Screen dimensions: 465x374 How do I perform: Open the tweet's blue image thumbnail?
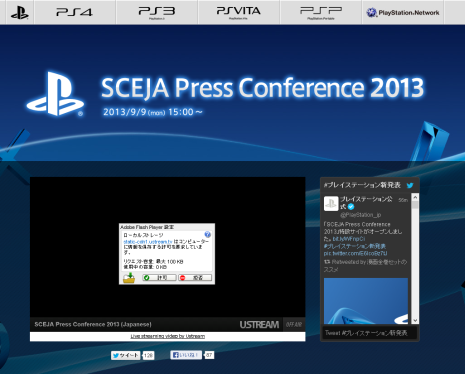pos(366,301)
